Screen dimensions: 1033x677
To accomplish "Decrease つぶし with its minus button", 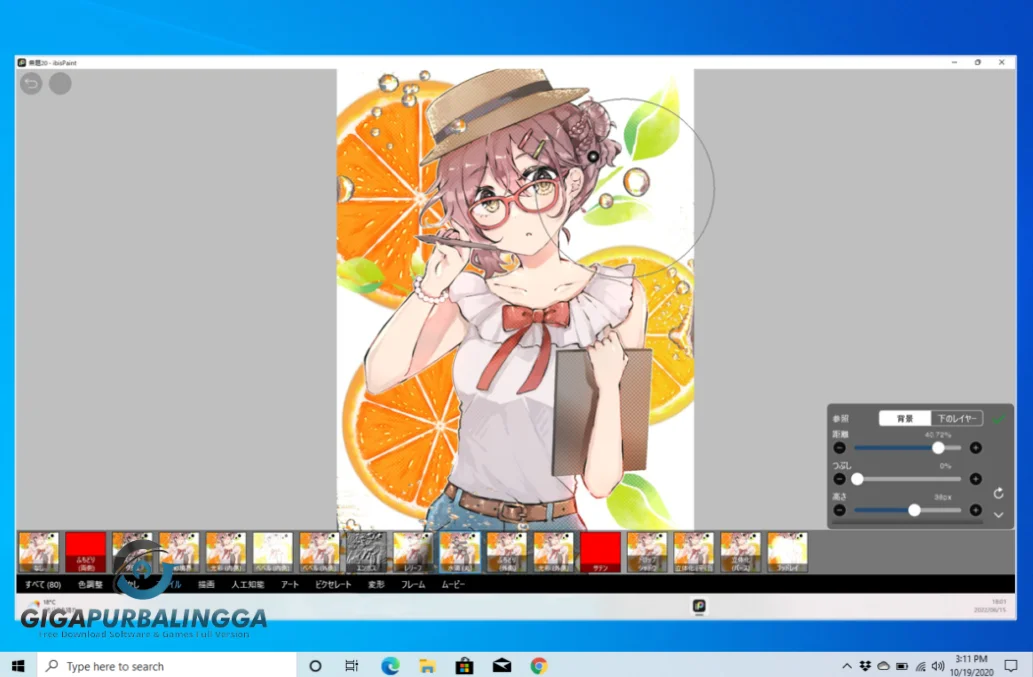I will pyautogui.click(x=839, y=479).
